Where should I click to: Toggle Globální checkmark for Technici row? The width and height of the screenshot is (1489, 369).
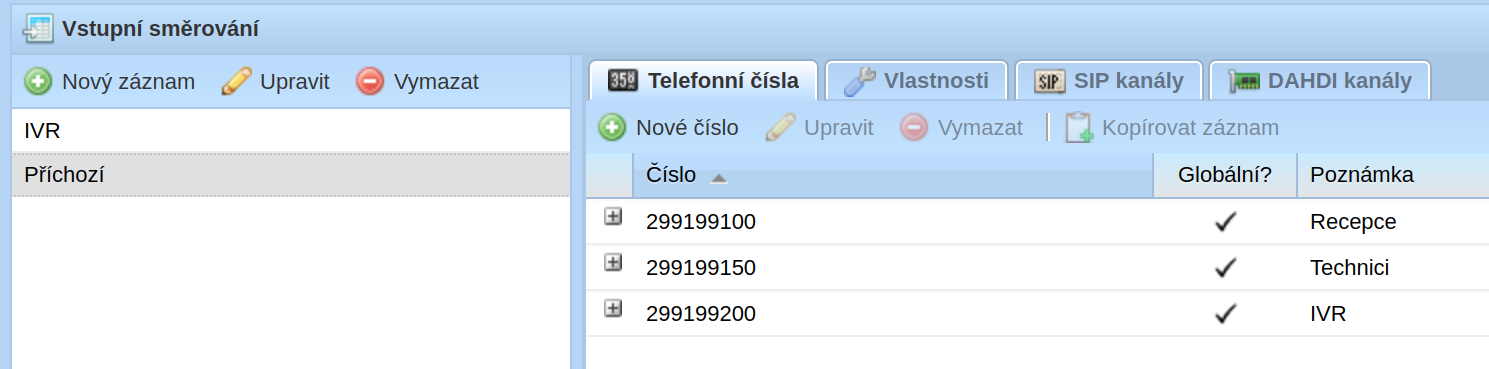[1226, 268]
